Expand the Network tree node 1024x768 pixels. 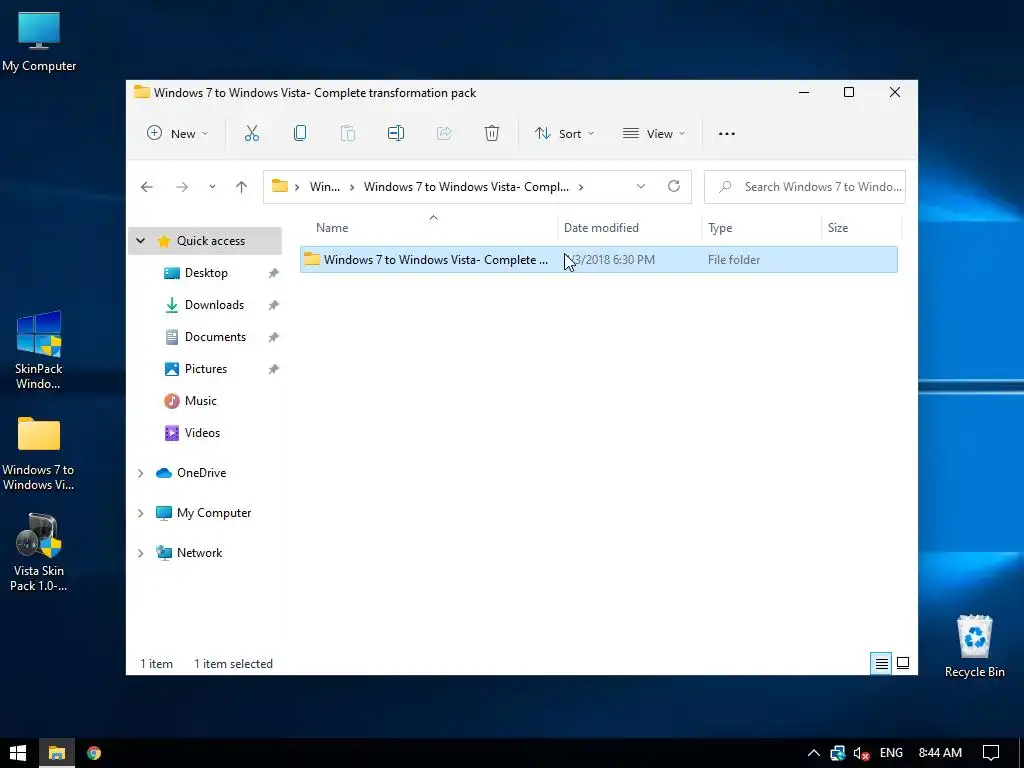tap(140, 553)
